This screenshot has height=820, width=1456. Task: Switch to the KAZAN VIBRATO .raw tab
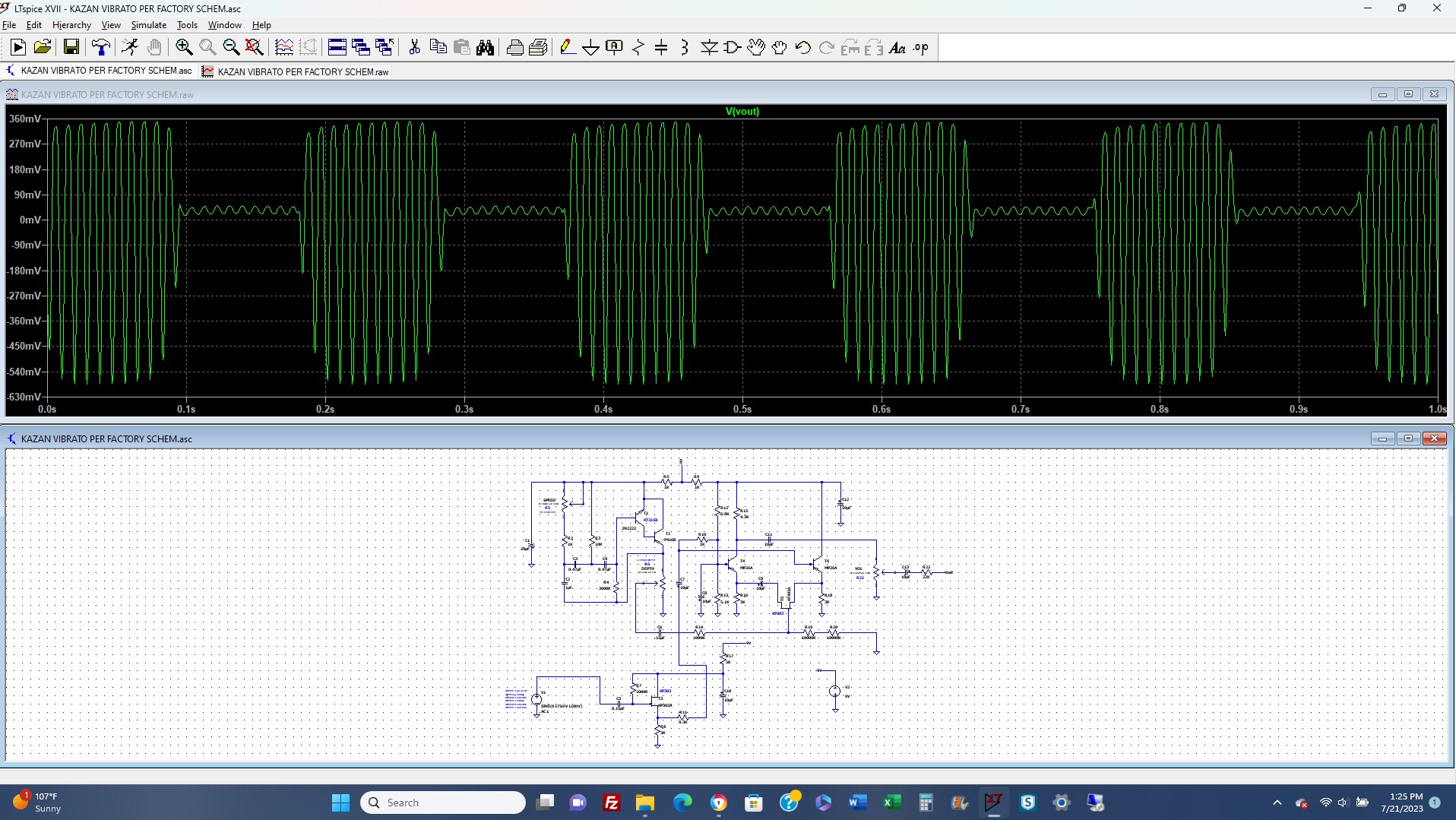point(302,71)
